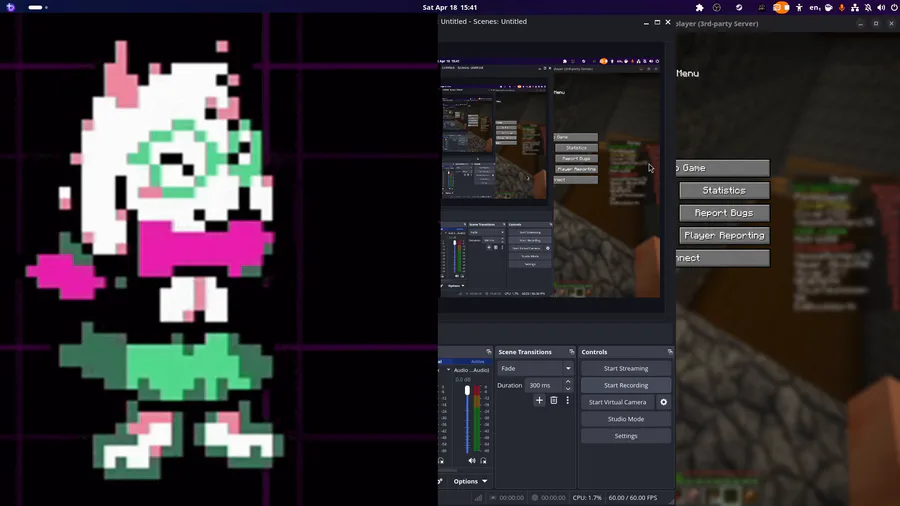The height and width of the screenshot is (506, 900).
Task: Switch input language via en indicator
Action: click(814, 7)
